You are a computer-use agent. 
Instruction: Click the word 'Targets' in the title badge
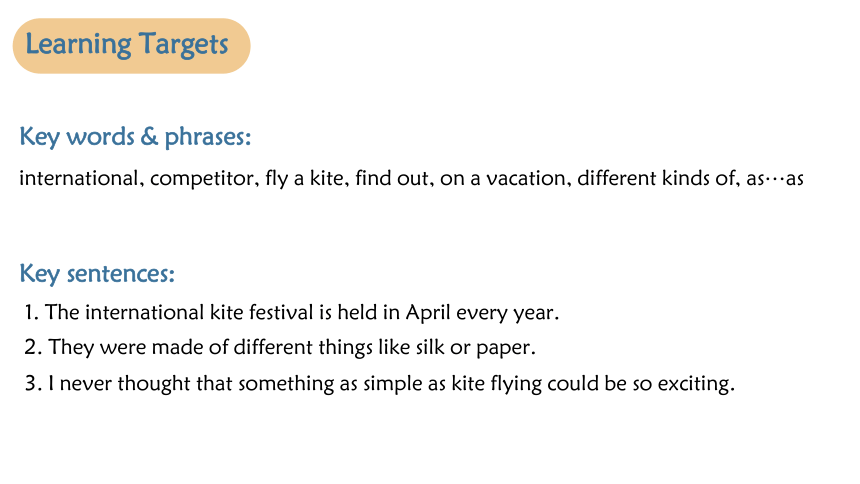point(183,45)
